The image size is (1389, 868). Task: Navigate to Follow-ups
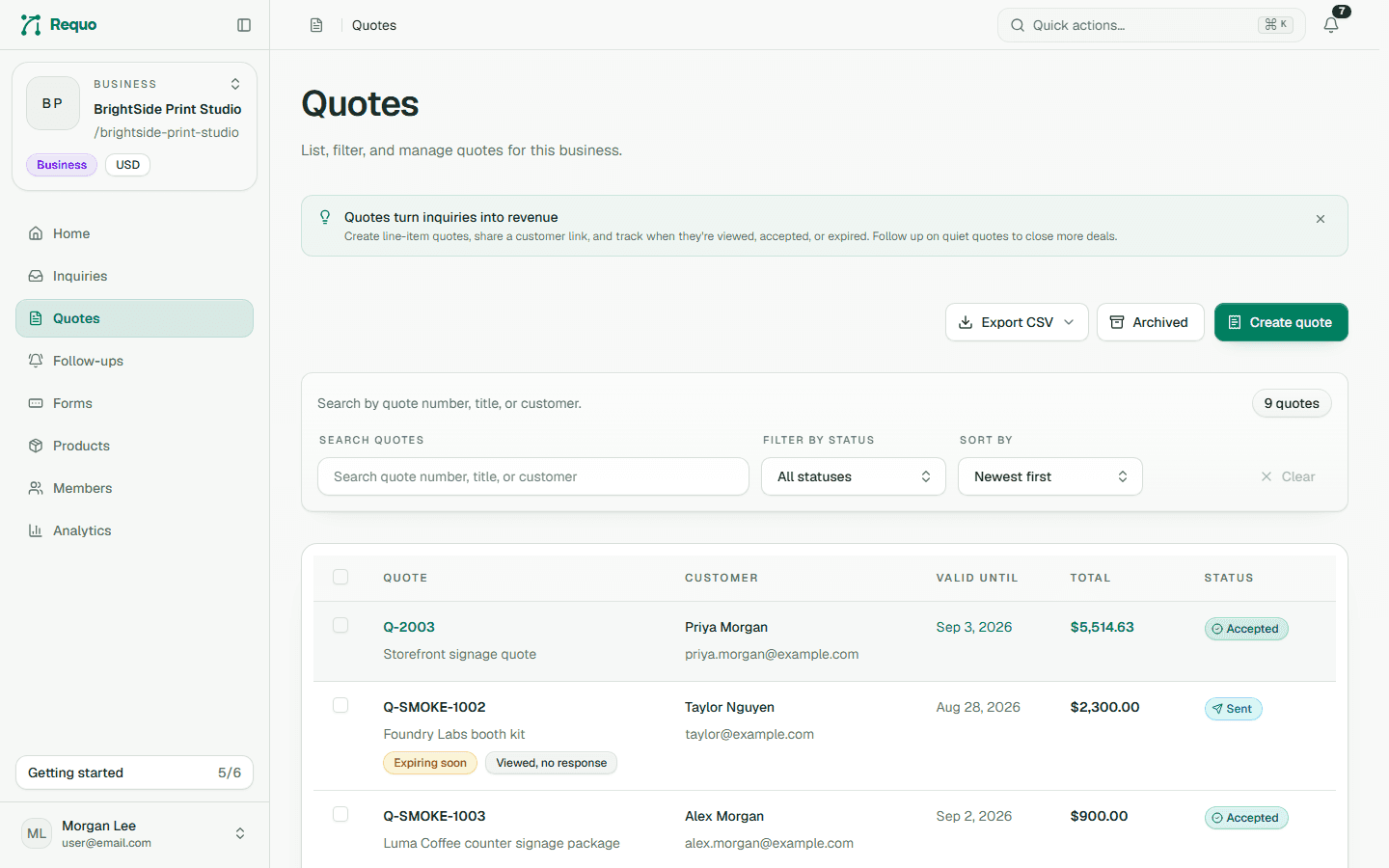(x=134, y=361)
